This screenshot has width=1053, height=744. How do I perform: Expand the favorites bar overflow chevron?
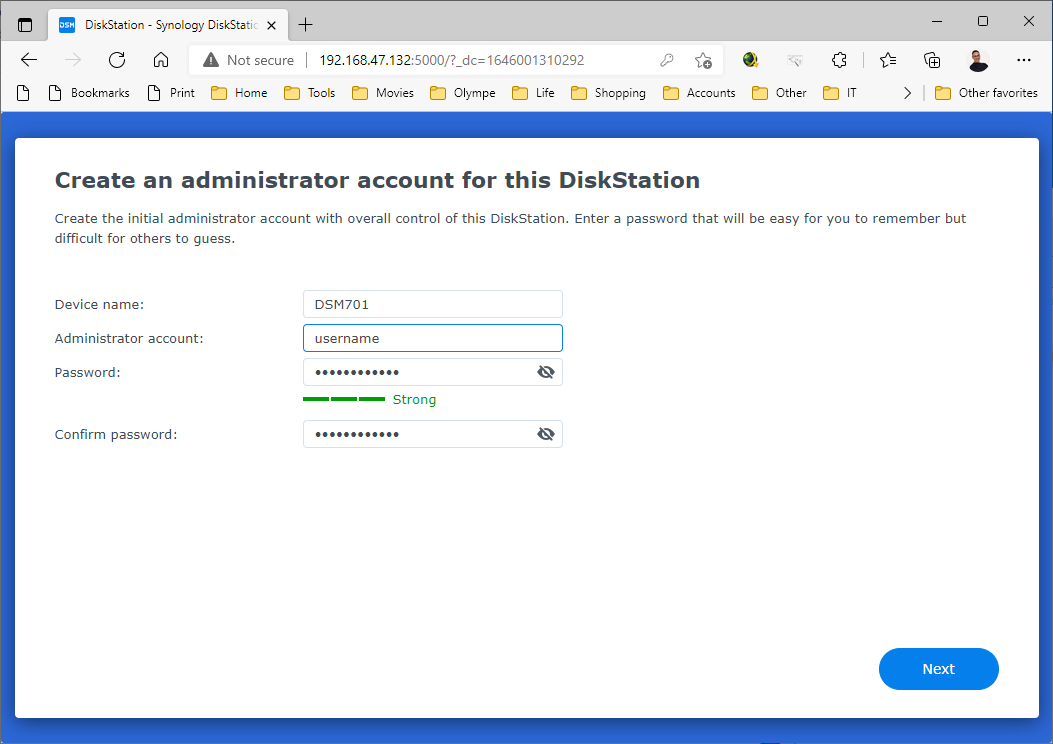[907, 93]
